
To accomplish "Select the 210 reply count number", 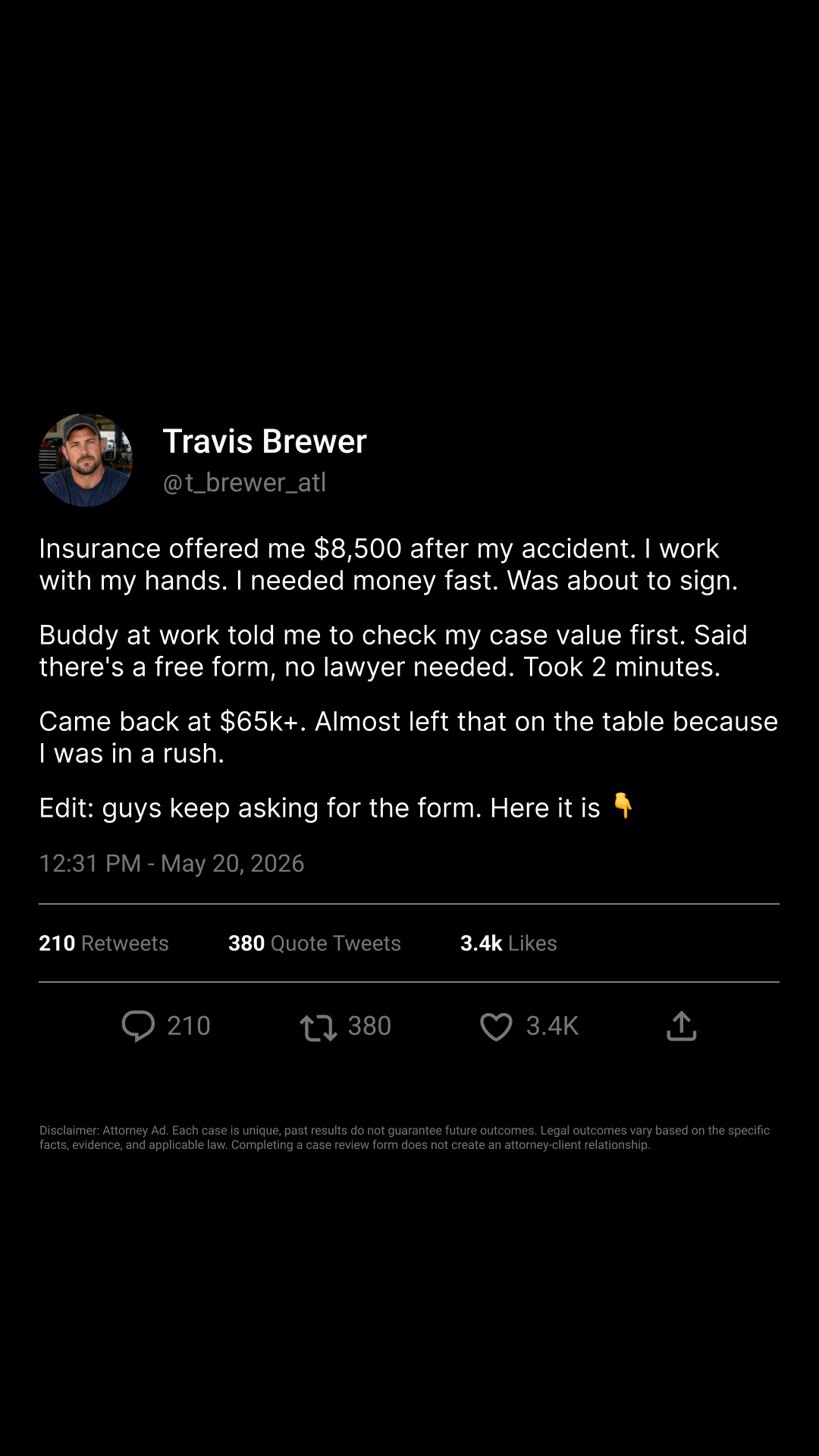I will [189, 1026].
